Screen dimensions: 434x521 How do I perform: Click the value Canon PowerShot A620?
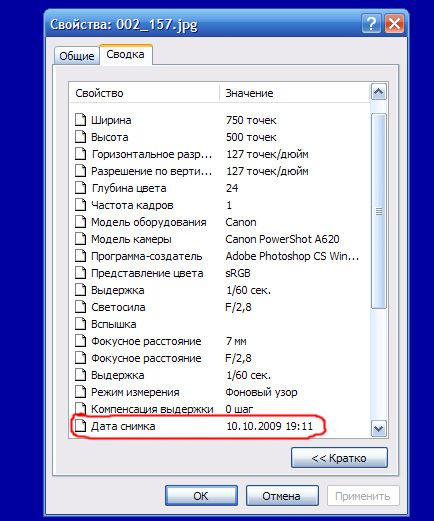282,239
